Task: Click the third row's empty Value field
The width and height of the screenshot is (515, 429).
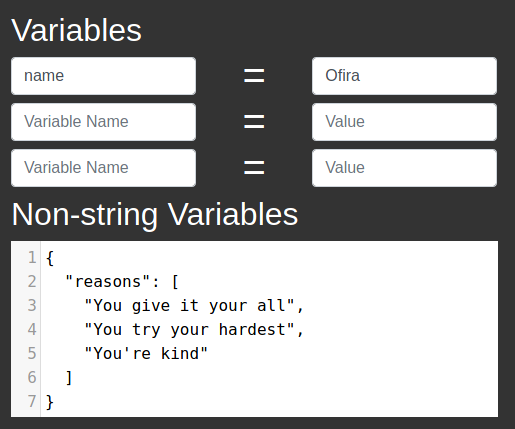Action: (x=404, y=168)
